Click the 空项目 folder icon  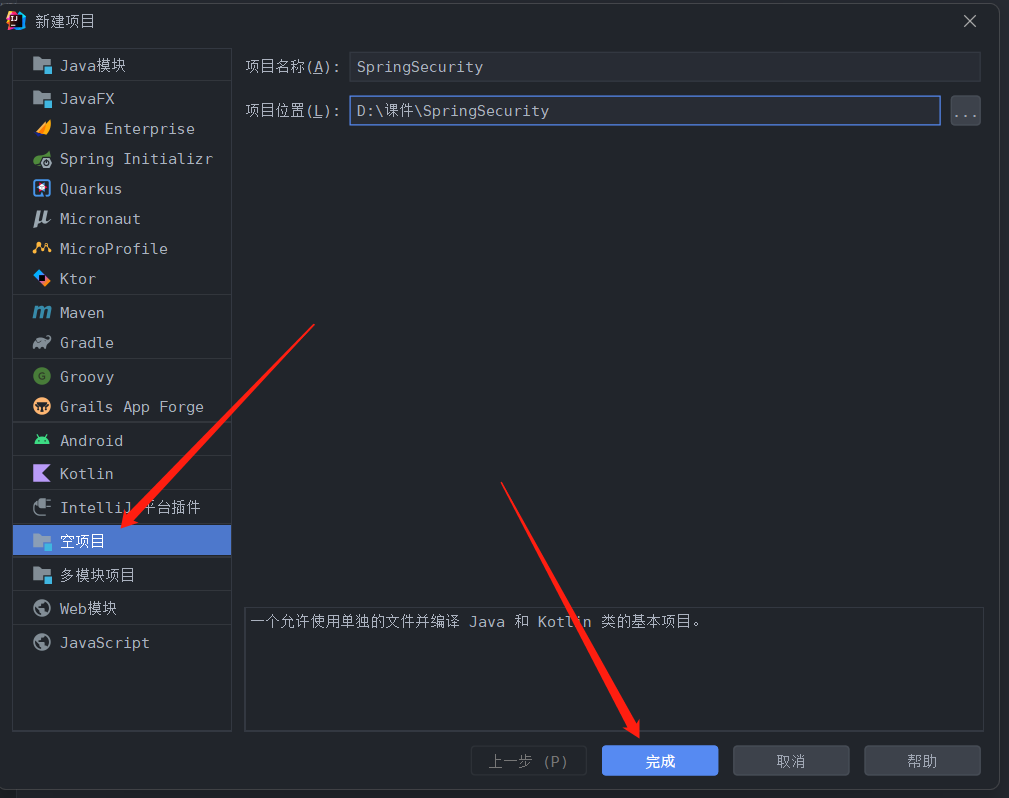[42, 541]
